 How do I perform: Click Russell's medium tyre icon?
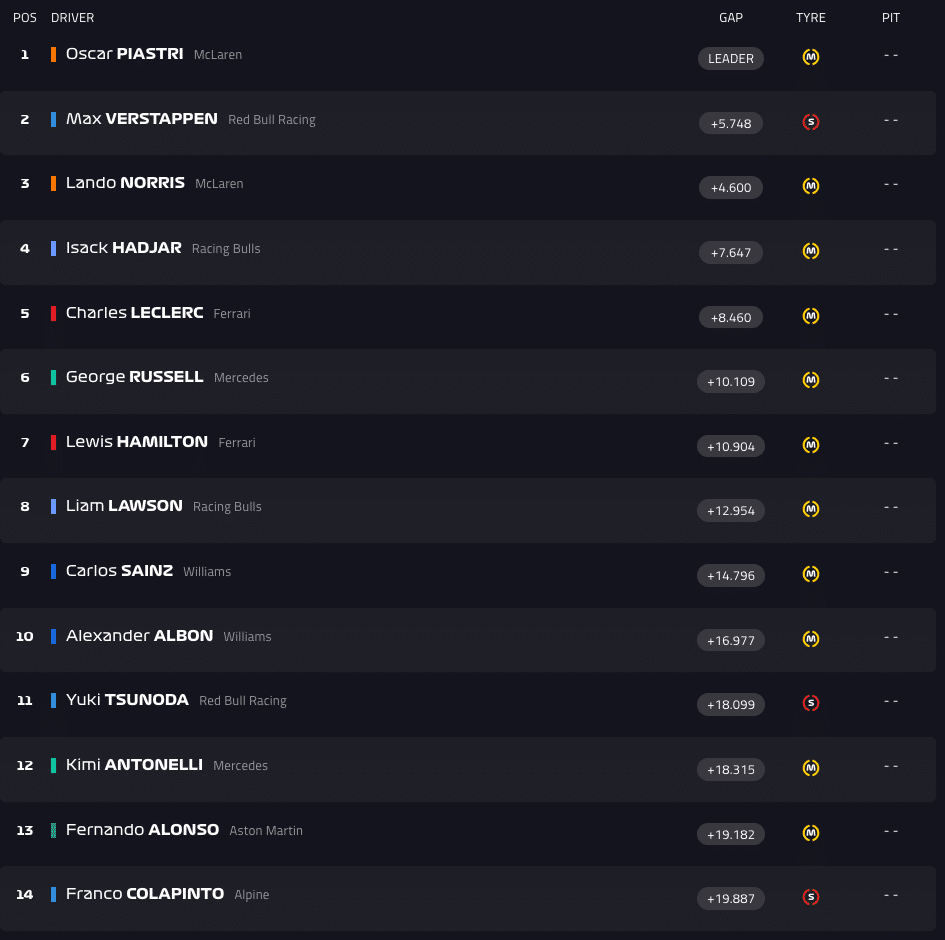pyautogui.click(x=811, y=380)
